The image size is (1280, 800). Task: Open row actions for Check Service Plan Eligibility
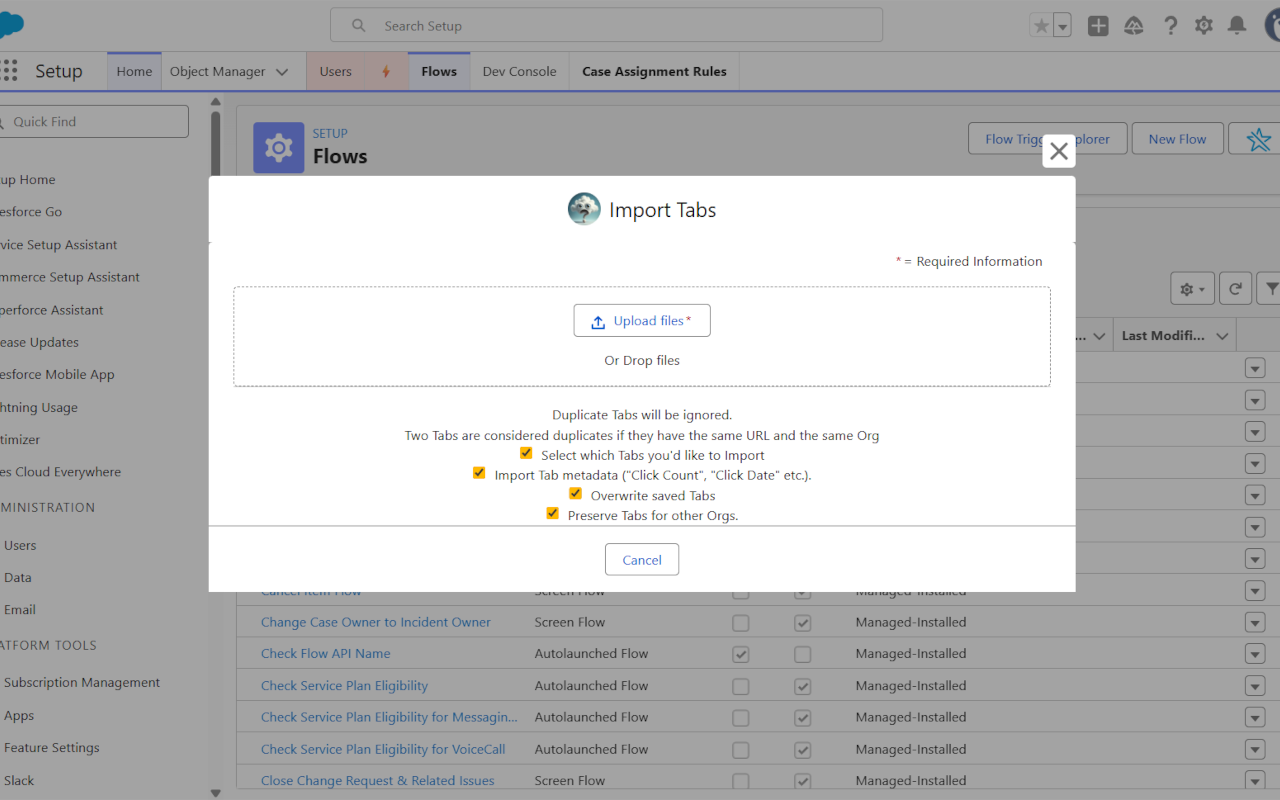tap(1255, 686)
